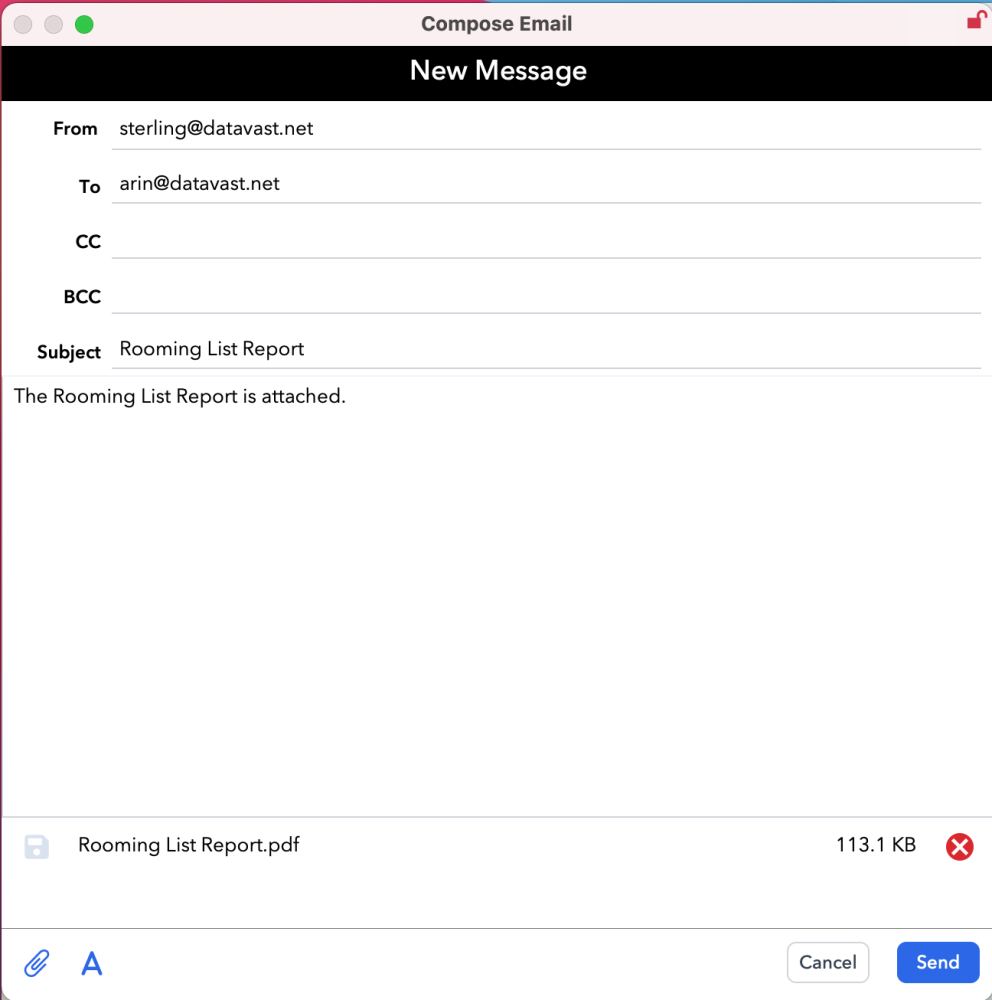Click the Compose Email title bar
Viewport: 992px width, 1000px height.
pos(496,23)
